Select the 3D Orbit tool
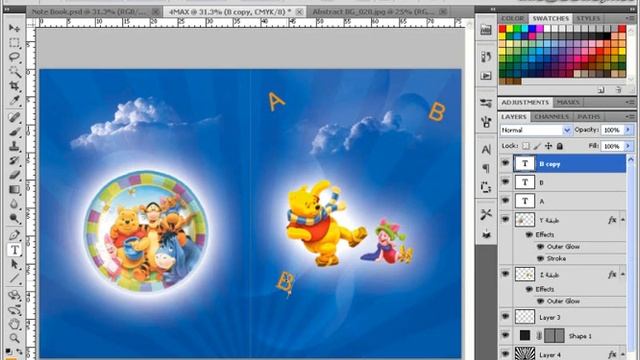 pos(14,310)
